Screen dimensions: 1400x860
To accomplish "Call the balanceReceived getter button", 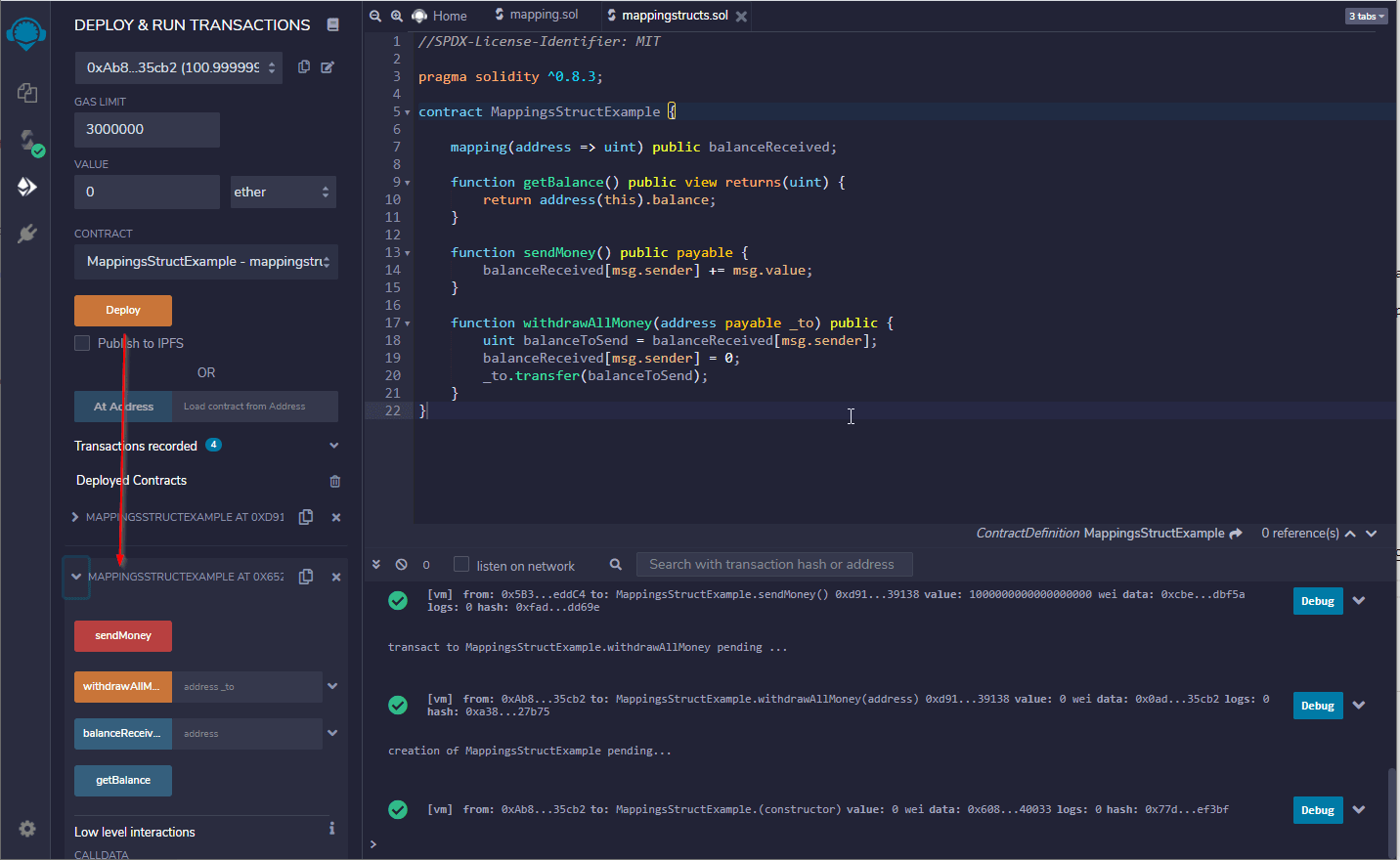I will click(x=123, y=734).
